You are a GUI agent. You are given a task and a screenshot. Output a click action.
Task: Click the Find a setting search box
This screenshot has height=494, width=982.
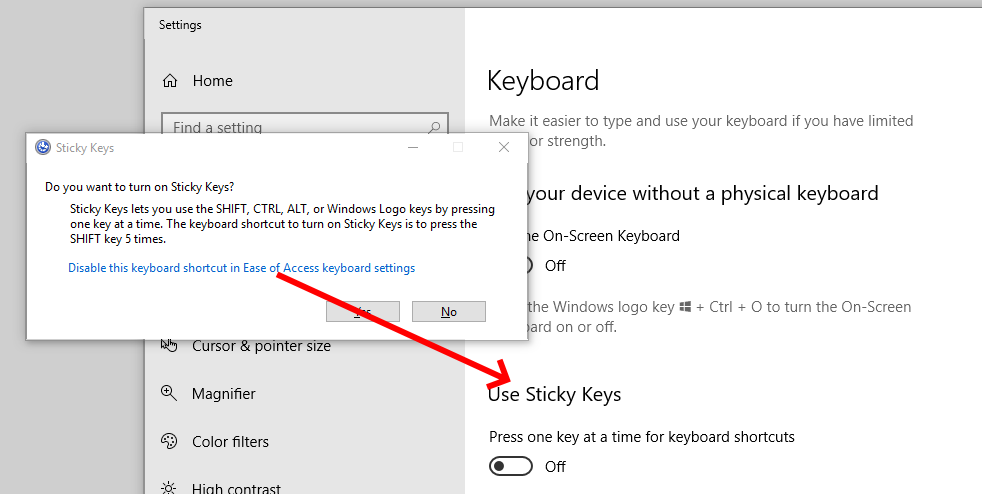tap(305, 123)
